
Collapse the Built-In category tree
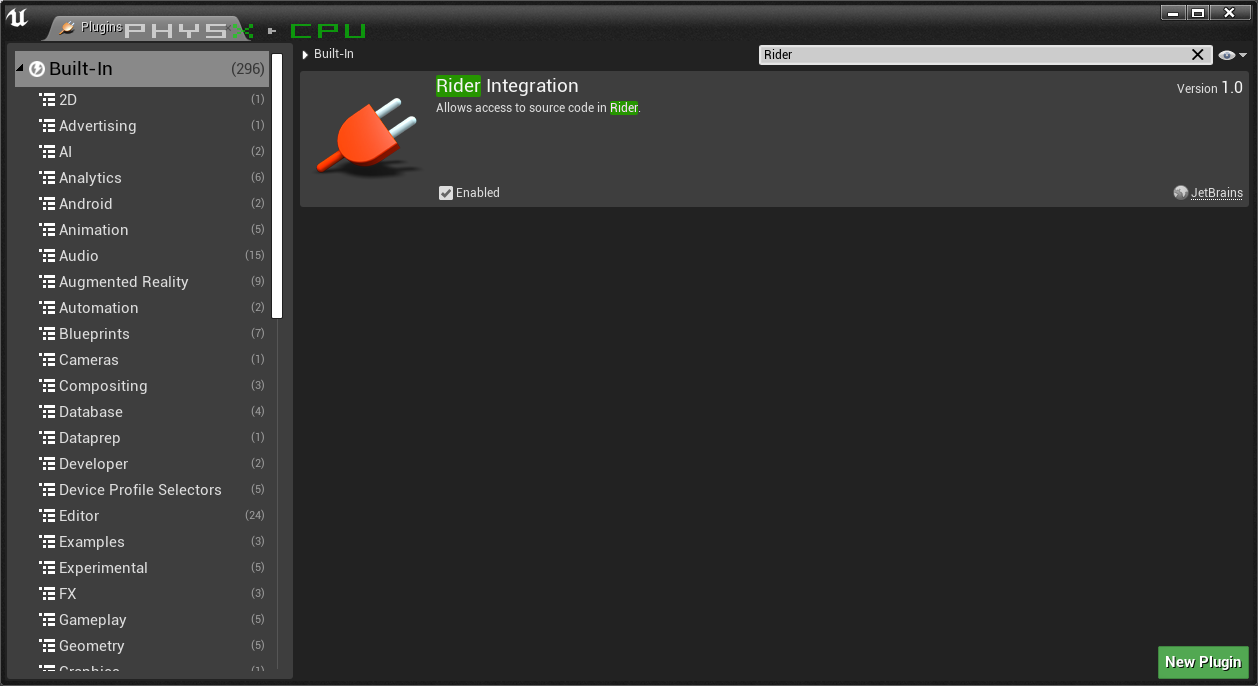(20, 69)
